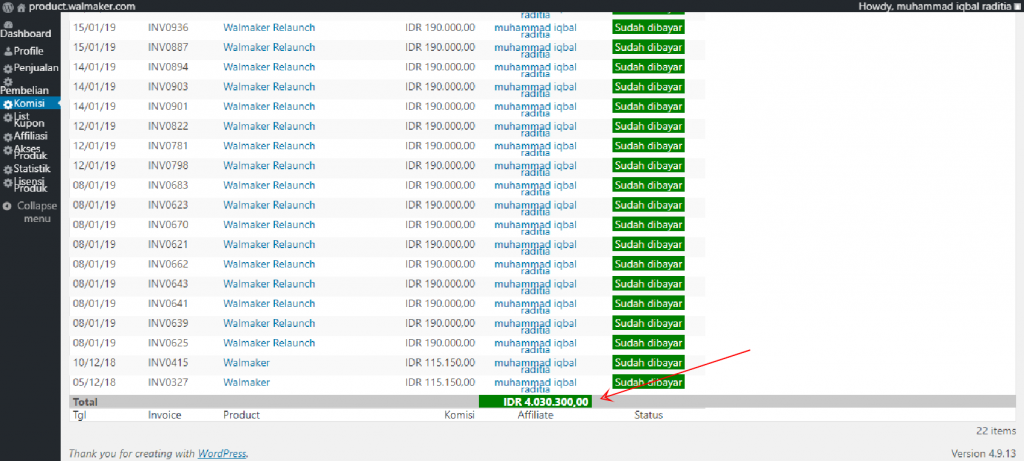Image resolution: width=1024 pixels, height=461 pixels.
Task: Click the 10/12/18 date cell
Action: pyautogui.click(x=94, y=362)
